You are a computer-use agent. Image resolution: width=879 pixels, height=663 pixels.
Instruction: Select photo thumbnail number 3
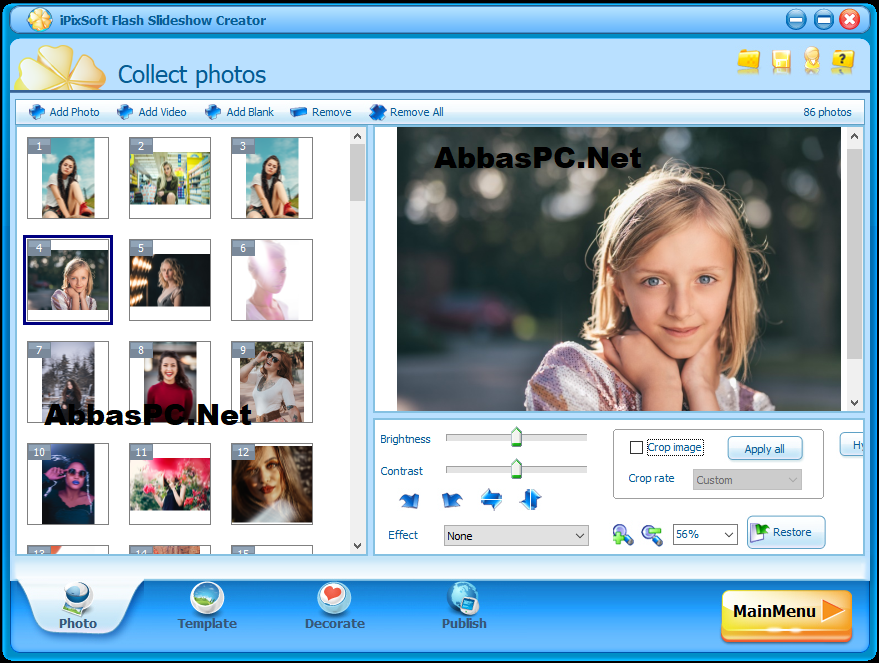point(272,178)
